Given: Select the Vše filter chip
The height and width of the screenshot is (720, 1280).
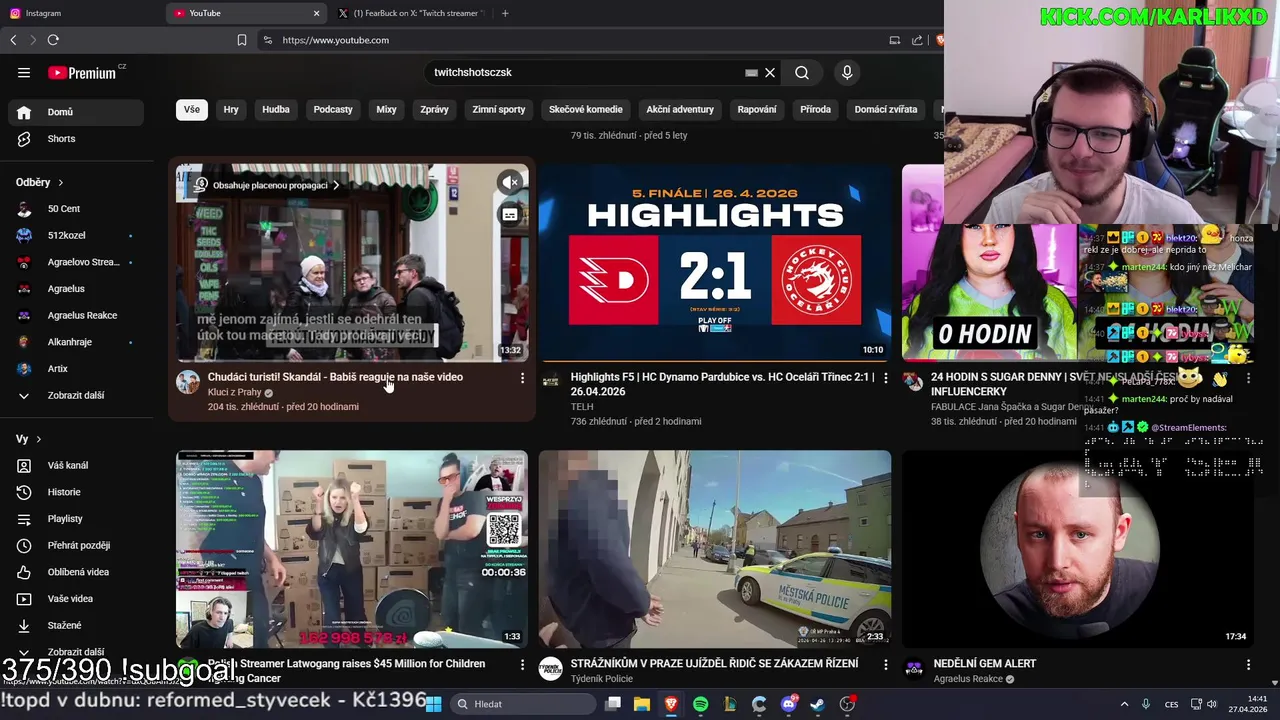Looking at the screenshot, I should [191, 109].
